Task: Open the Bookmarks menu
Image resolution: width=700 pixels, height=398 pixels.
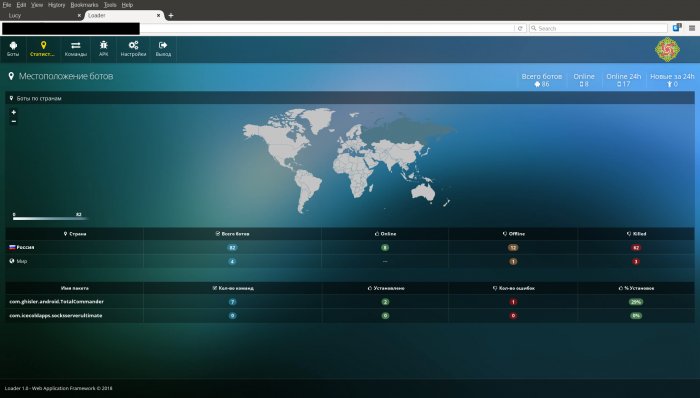Action: [84, 5]
